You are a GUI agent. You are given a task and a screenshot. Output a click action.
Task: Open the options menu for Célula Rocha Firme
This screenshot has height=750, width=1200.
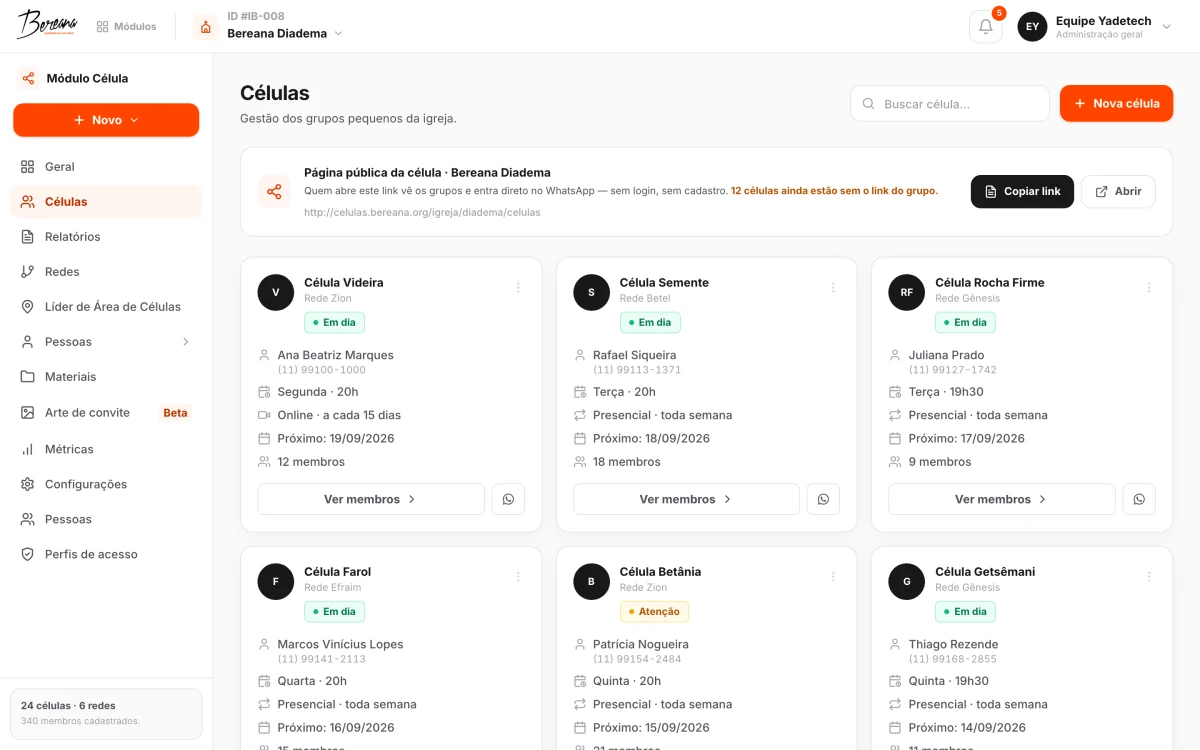1149,288
